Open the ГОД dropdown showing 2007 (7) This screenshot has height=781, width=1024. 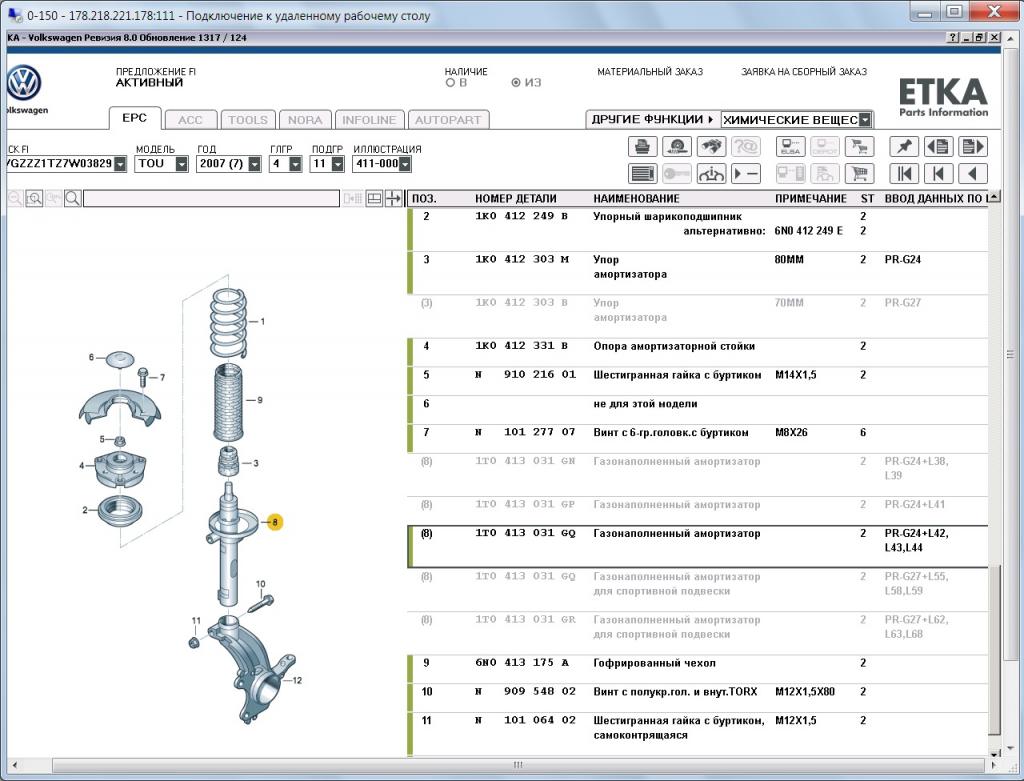point(255,164)
